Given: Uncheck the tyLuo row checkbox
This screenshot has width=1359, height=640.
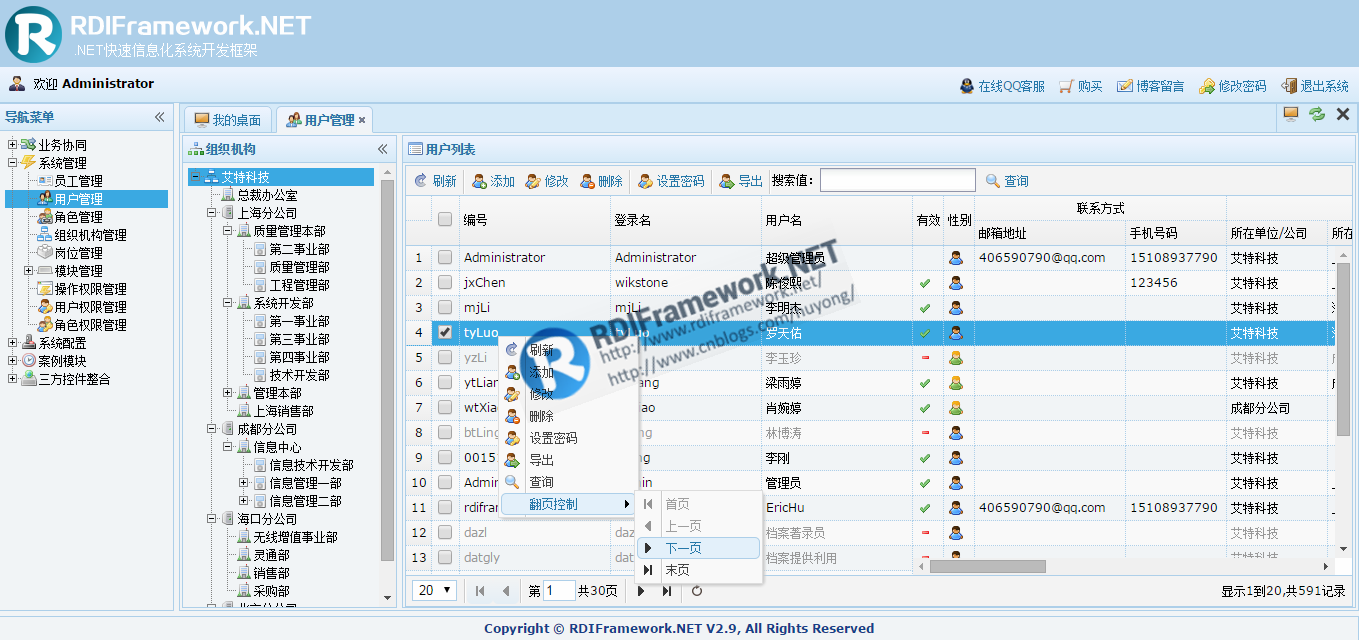Looking at the screenshot, I should point(445,332).
